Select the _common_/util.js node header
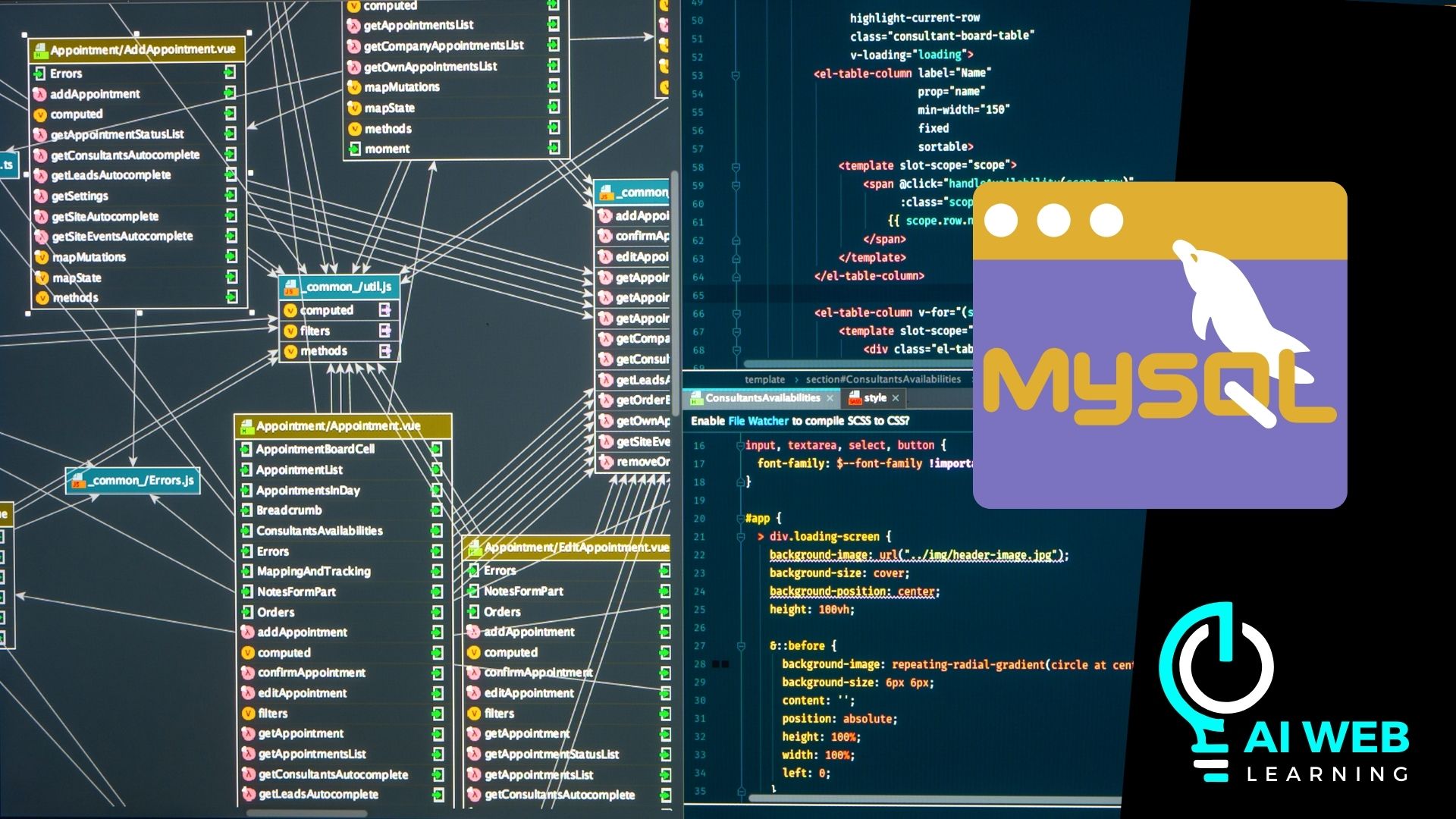The width and height of the screenshot is (1456, 819). point(340,287)
